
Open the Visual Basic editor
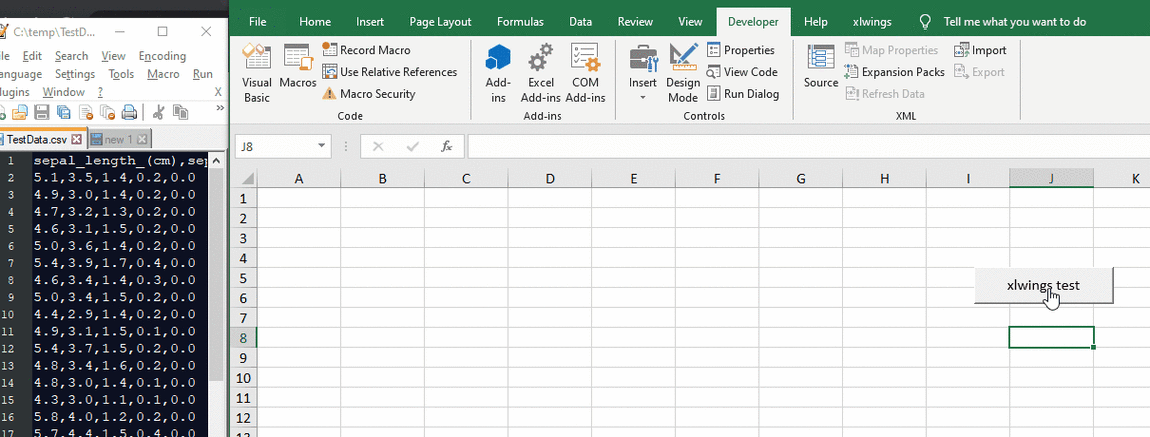click(x=257, y=73)
